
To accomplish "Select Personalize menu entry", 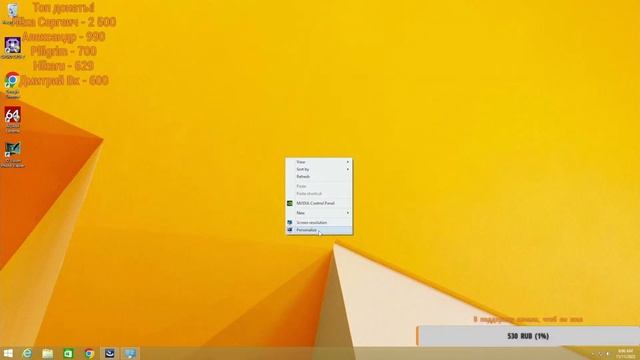I will pos(319,230).
